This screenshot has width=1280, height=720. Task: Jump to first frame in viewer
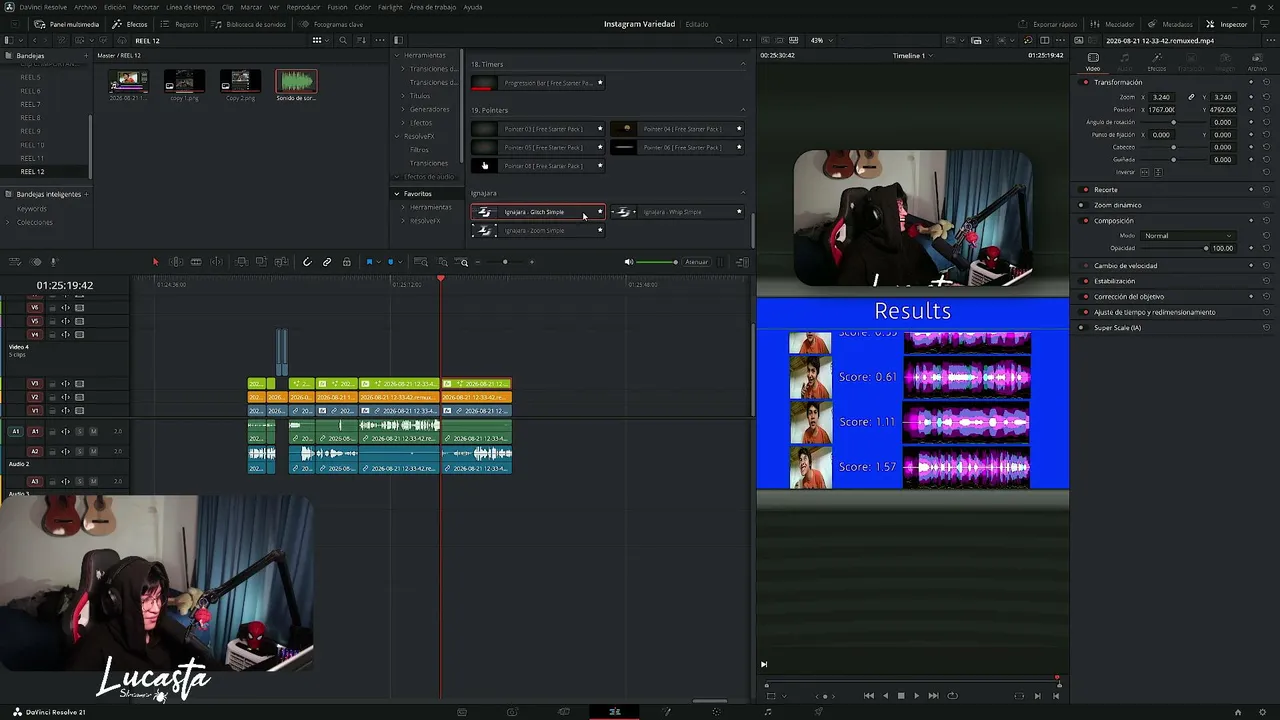tap(868, 696)
